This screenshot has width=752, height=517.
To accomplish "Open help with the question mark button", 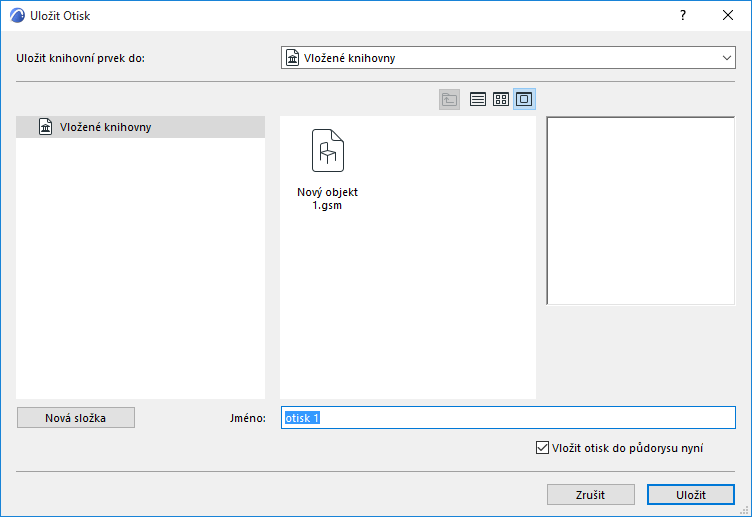I will (x=682, y=15).
